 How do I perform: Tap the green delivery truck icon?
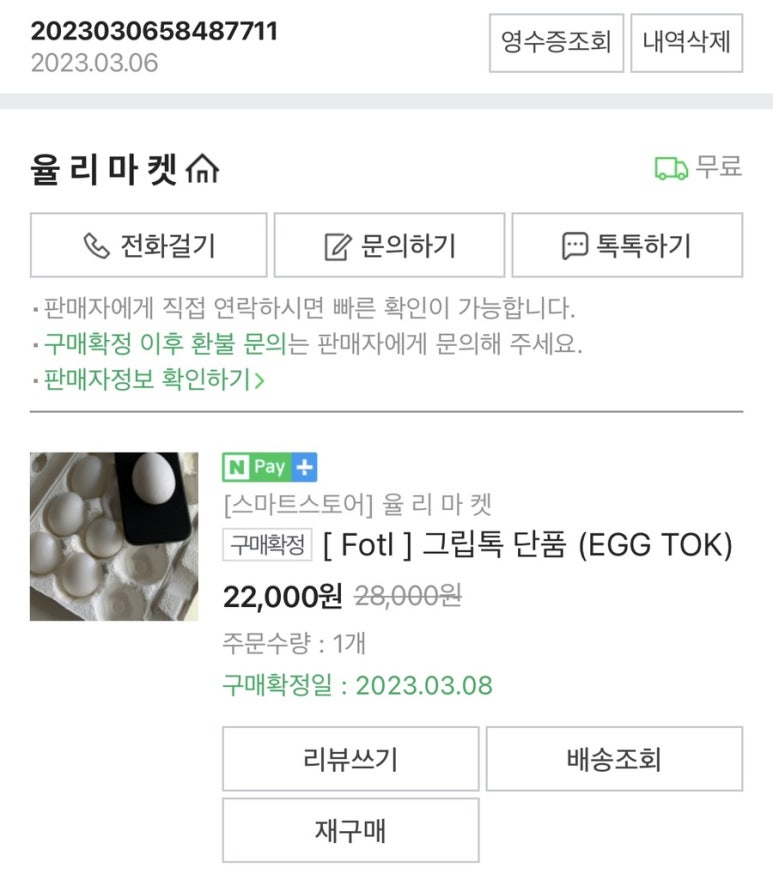[x=671, y=168]
